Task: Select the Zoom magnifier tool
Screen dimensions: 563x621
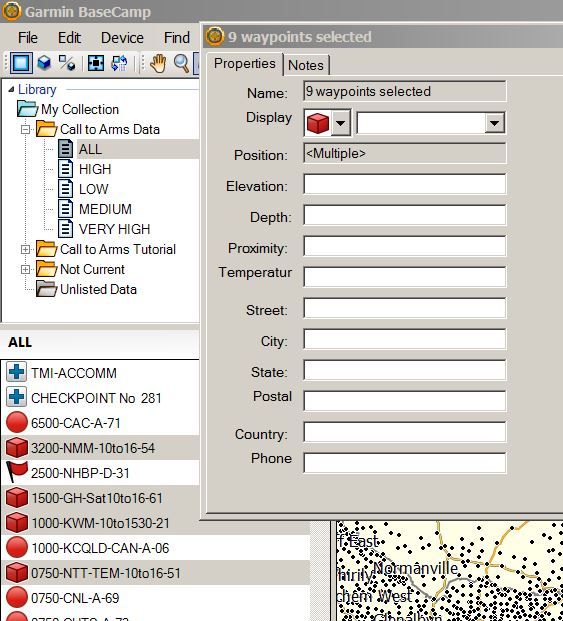Action: (x=182, y=63)
